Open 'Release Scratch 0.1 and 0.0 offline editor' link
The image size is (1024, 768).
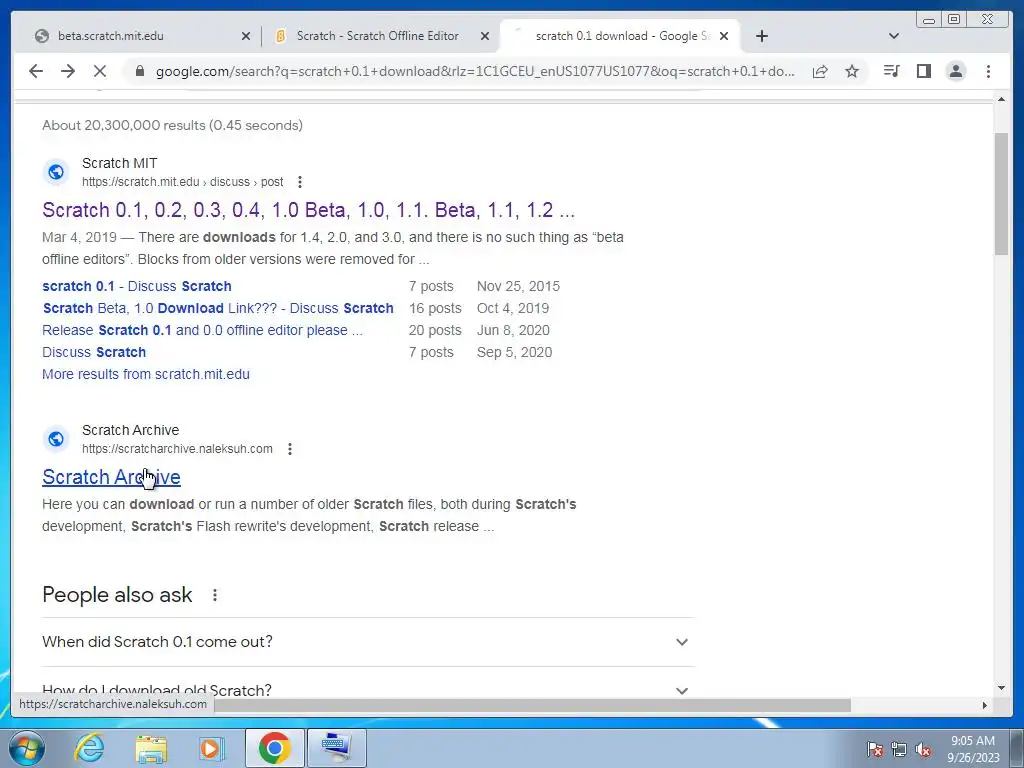[202, 330]
